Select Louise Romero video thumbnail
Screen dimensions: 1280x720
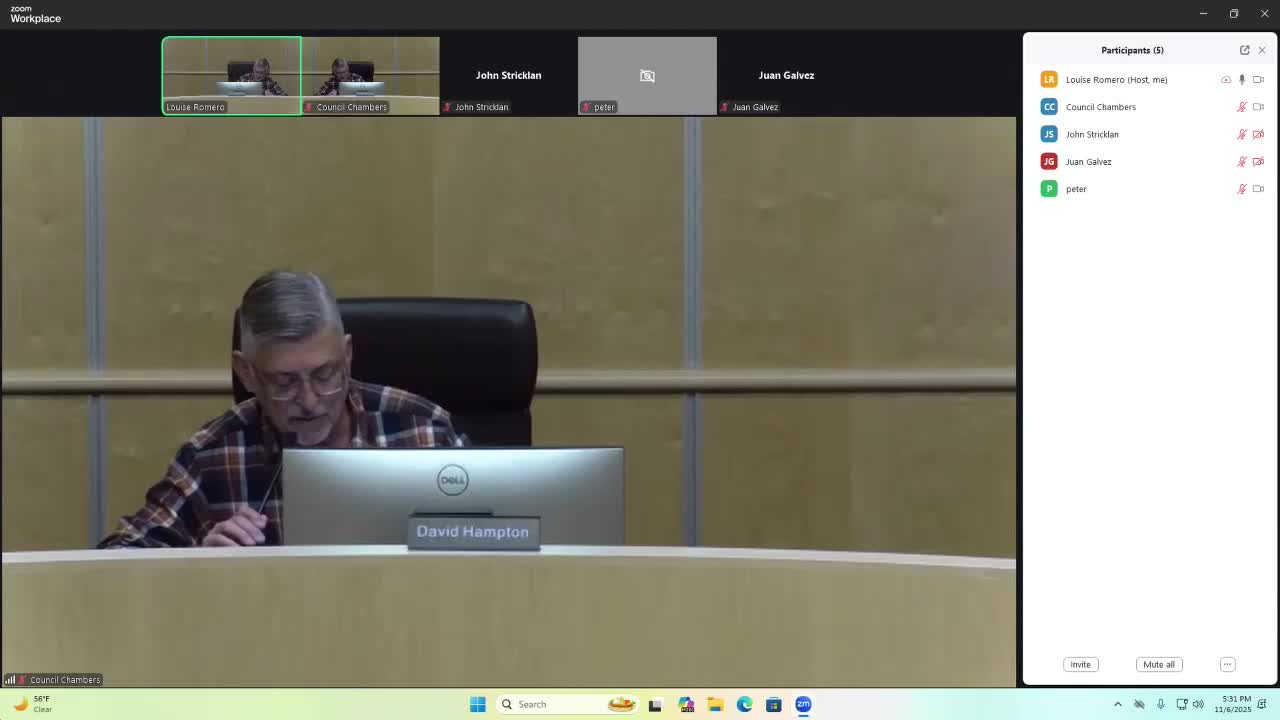[232, 76]
